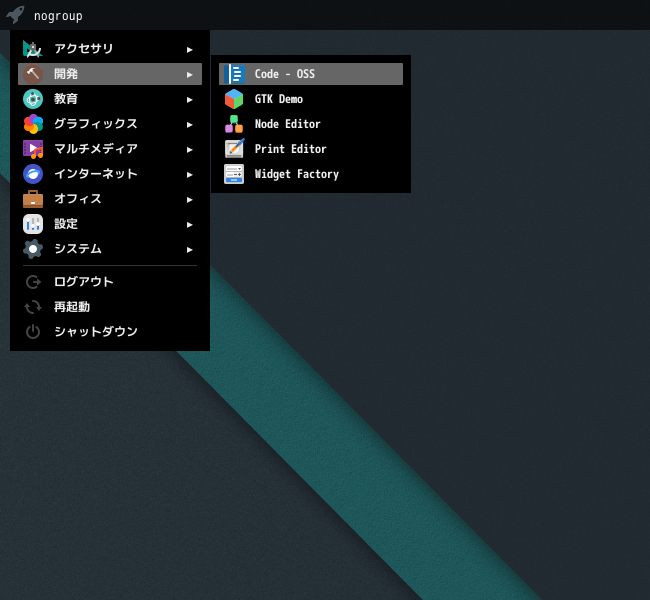Expand オフィス submenu arrow
The height and width of the screenshot is (600, 650).
point(189,199)
